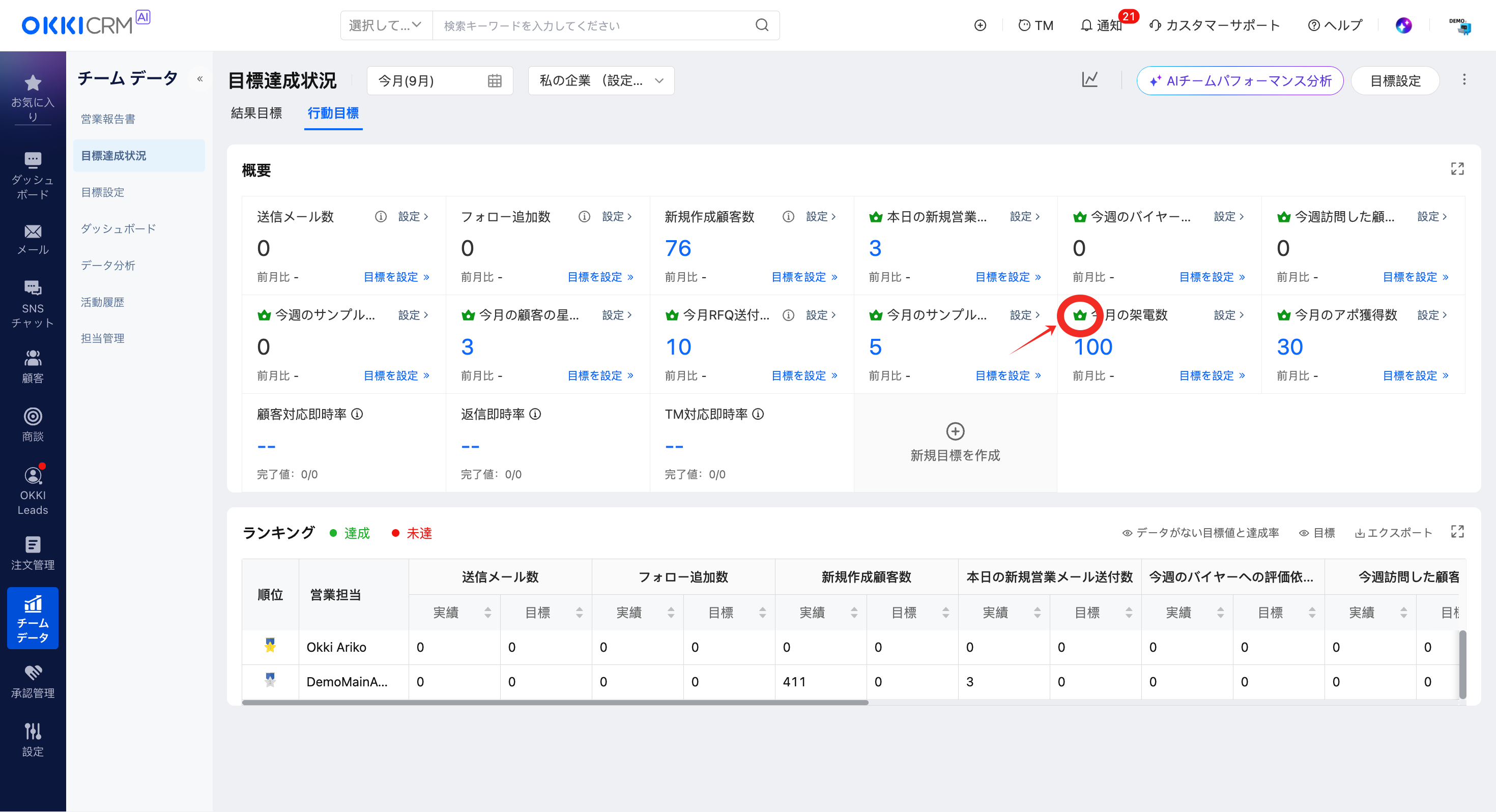Open the 今月(9月) date picker
Image resolution: width=1496 pixels, height=812 pixels.
[439, 81]
